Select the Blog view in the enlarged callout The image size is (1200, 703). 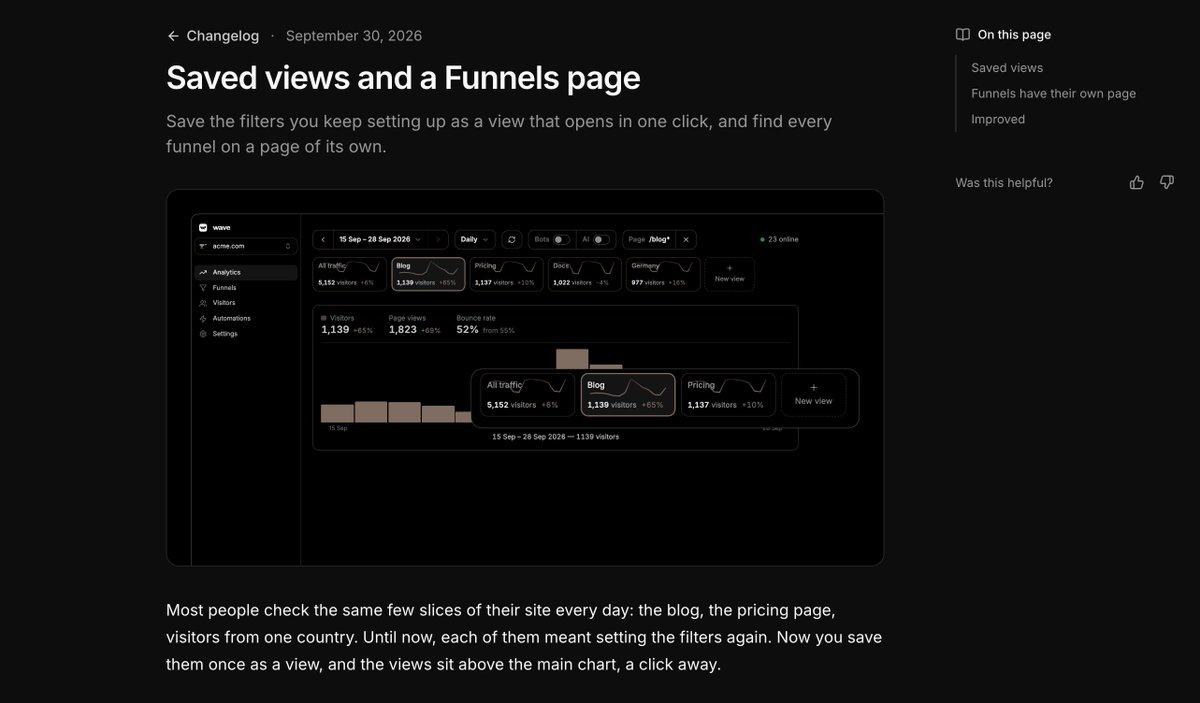pyautogui.click(x=628, y=395)
